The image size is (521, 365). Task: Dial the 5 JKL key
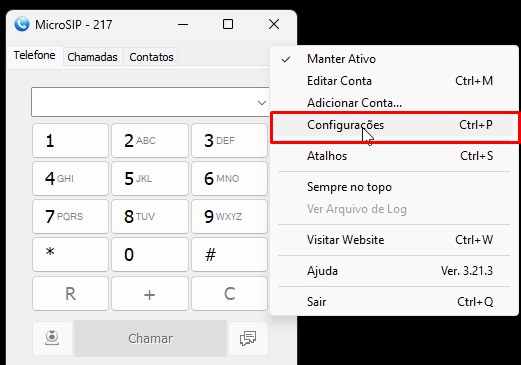(150, 178)
